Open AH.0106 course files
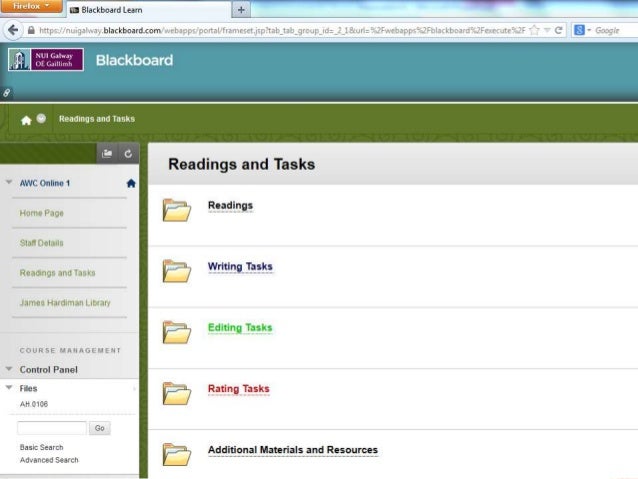The image size is (638, 479). pyautogui.click(x=34, y=404)
